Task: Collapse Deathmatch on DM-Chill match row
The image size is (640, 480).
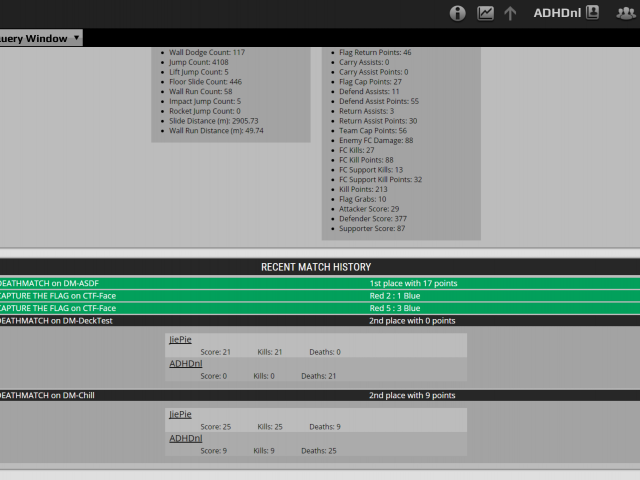Action: pyautogui.click(x=319, y=395)
